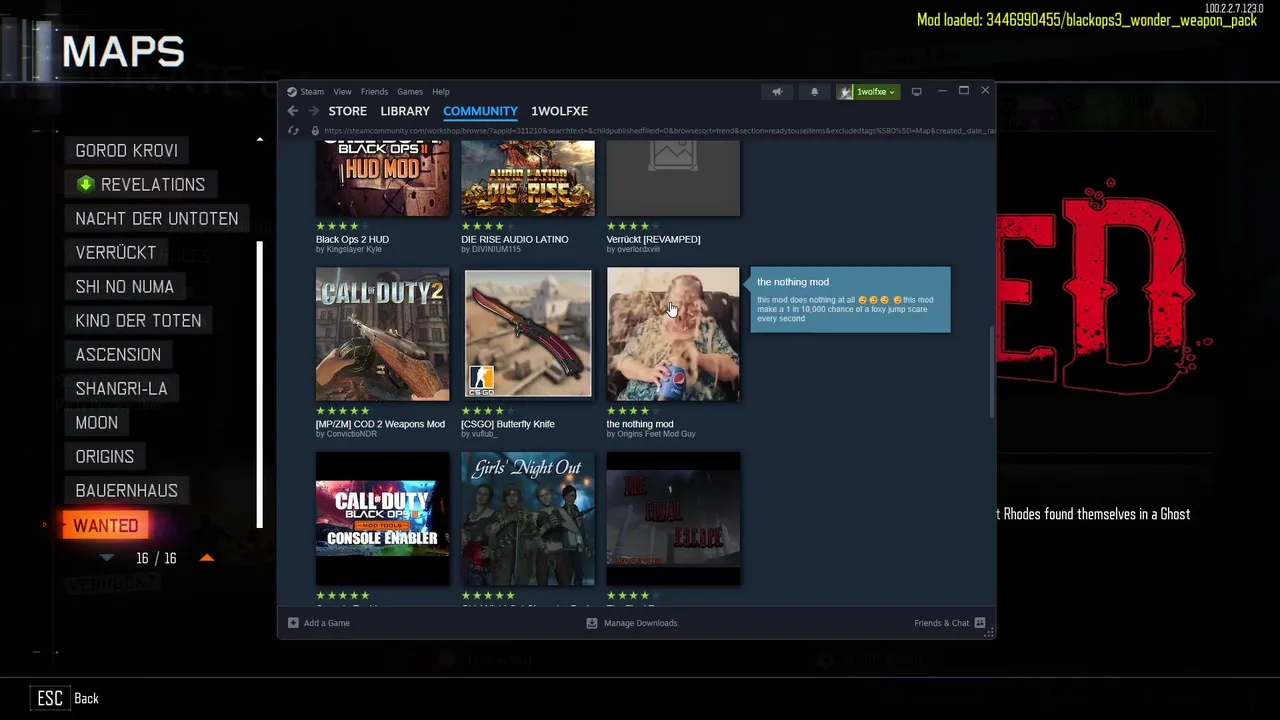
Task: Open Steam announcements megaphone icon
Action: [777, 92]
